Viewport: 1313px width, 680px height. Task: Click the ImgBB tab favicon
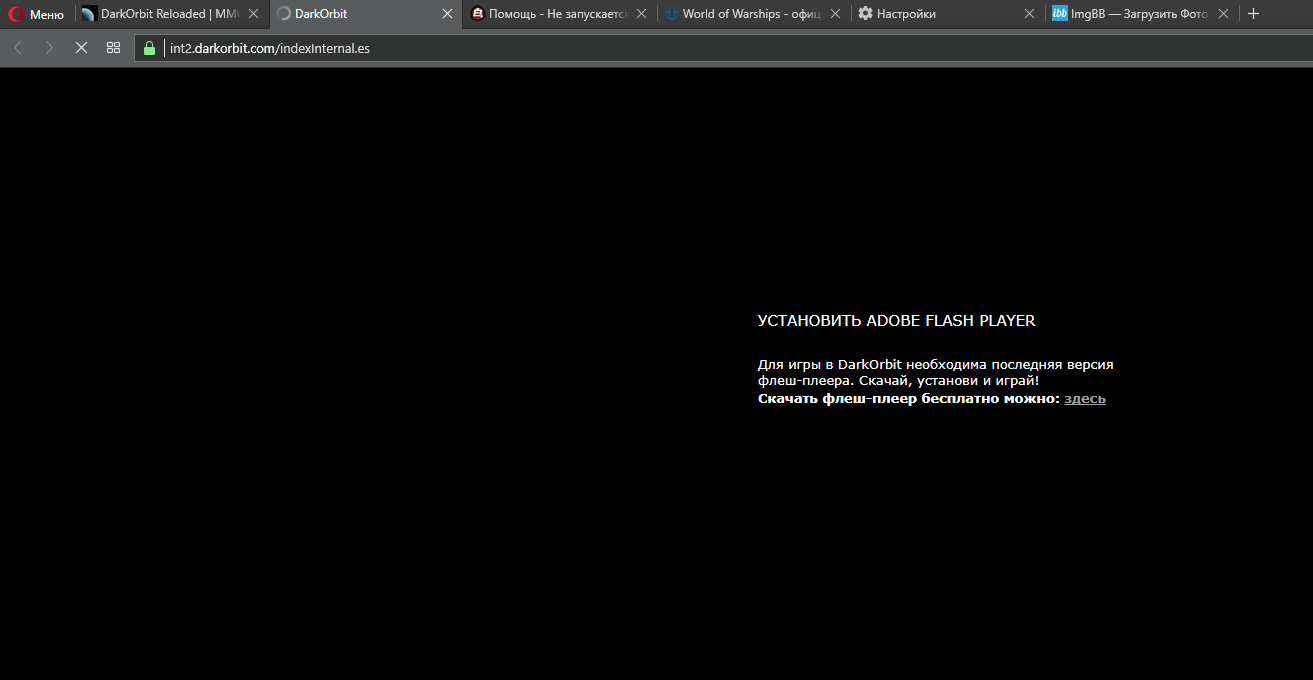tap(1060, 14)
